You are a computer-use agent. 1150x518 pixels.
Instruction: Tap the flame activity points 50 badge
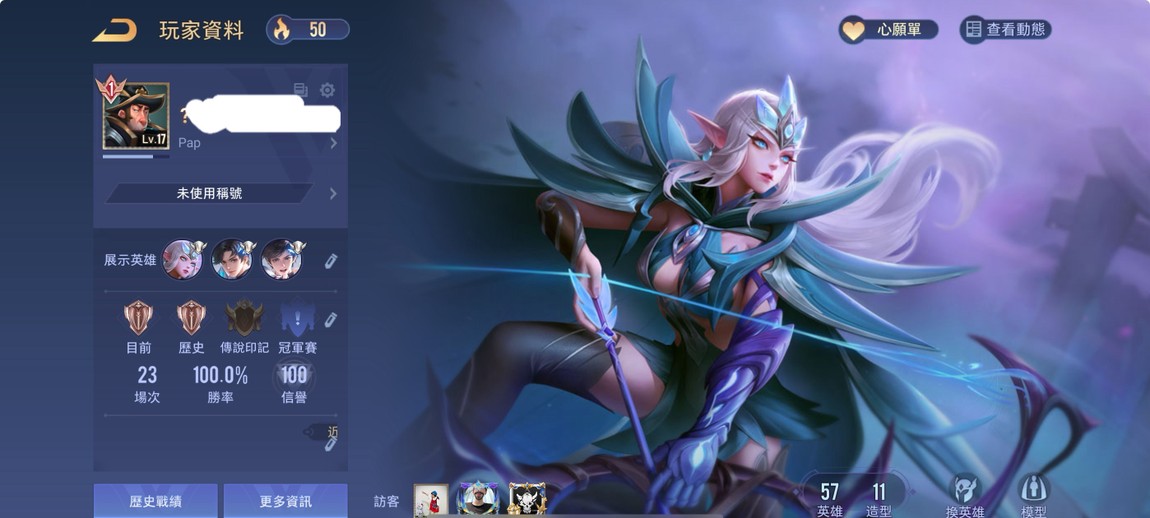(x=307, y=29)
